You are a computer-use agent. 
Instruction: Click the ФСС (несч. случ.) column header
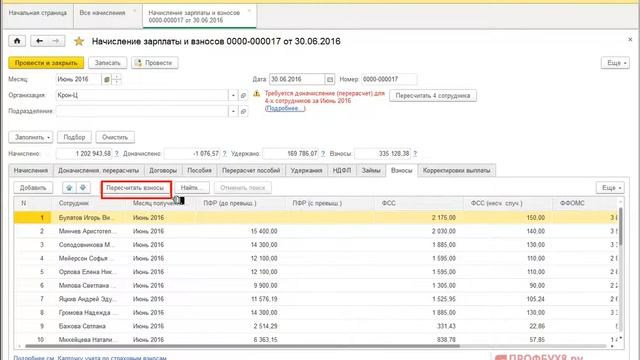point(508,203)
